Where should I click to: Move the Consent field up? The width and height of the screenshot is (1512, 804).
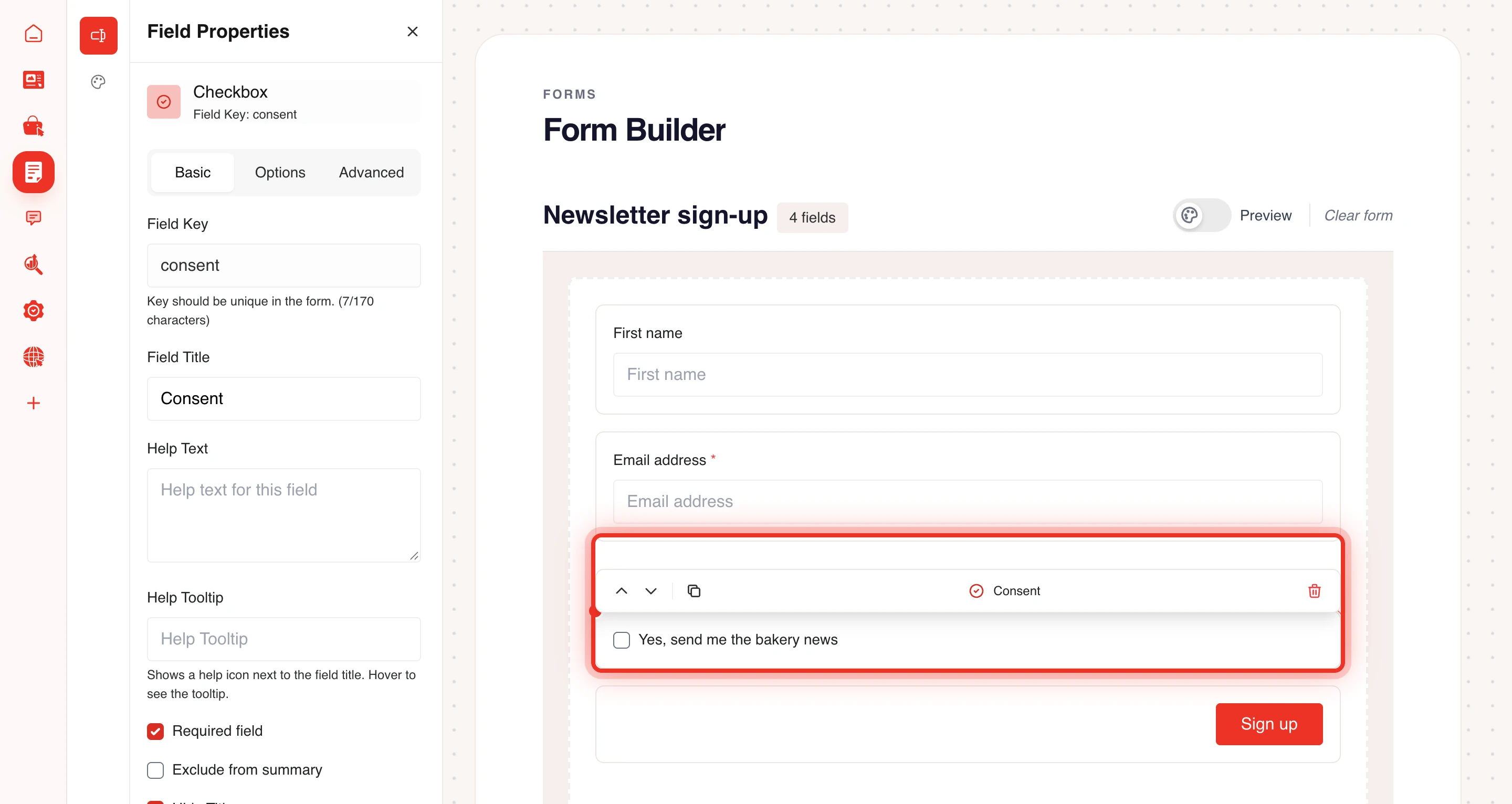[621, 591]
